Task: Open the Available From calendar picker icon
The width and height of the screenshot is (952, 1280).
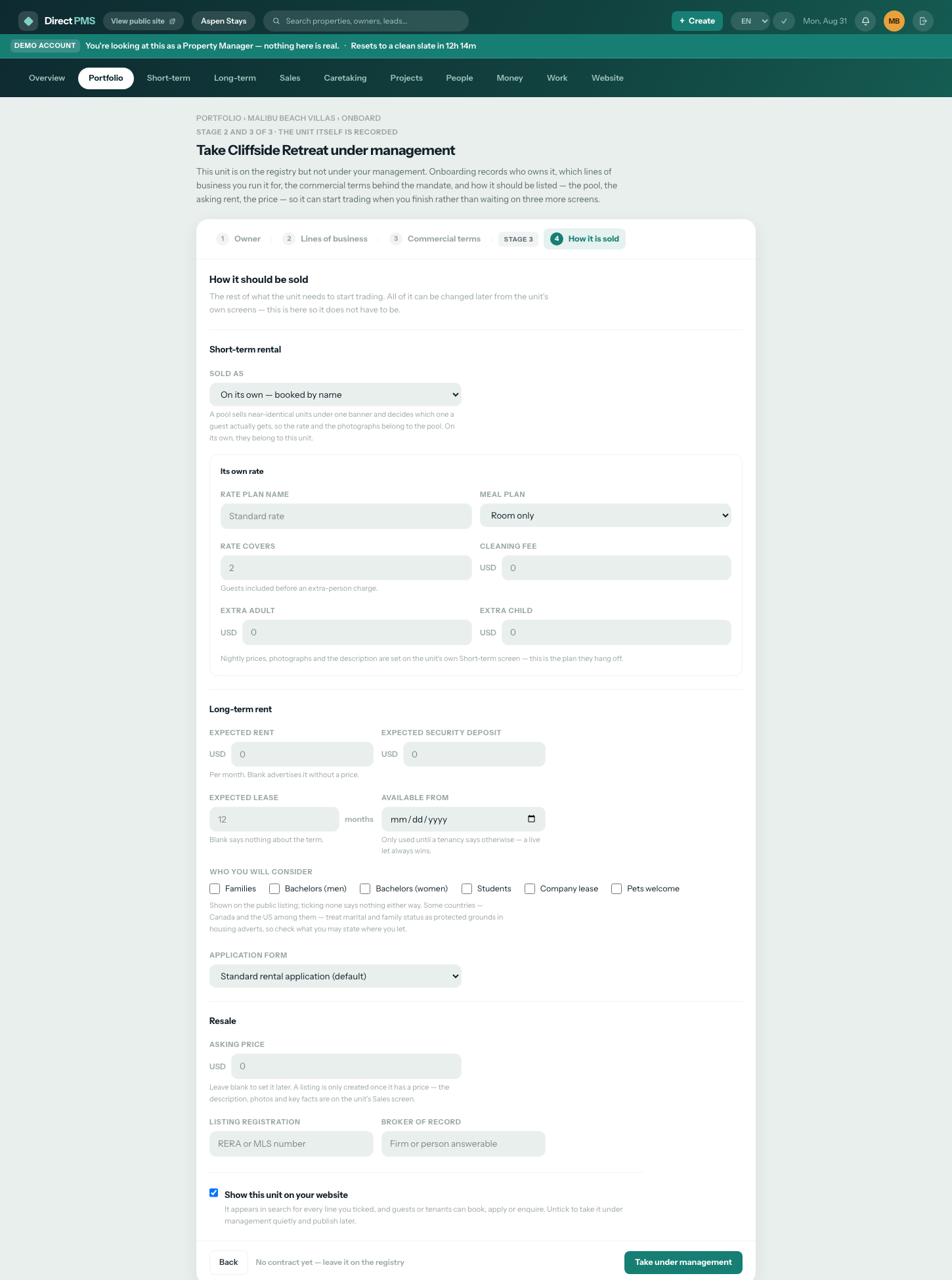Action: [x=531, y=819]
